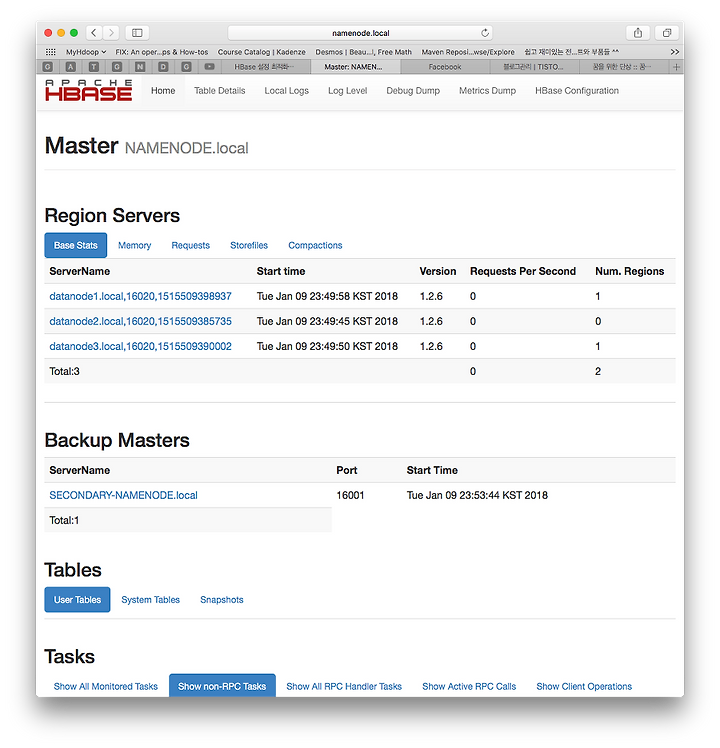Go to Home in HBase navbar
The height and width of the screenshot is (748, 720).
coord(163,91)
